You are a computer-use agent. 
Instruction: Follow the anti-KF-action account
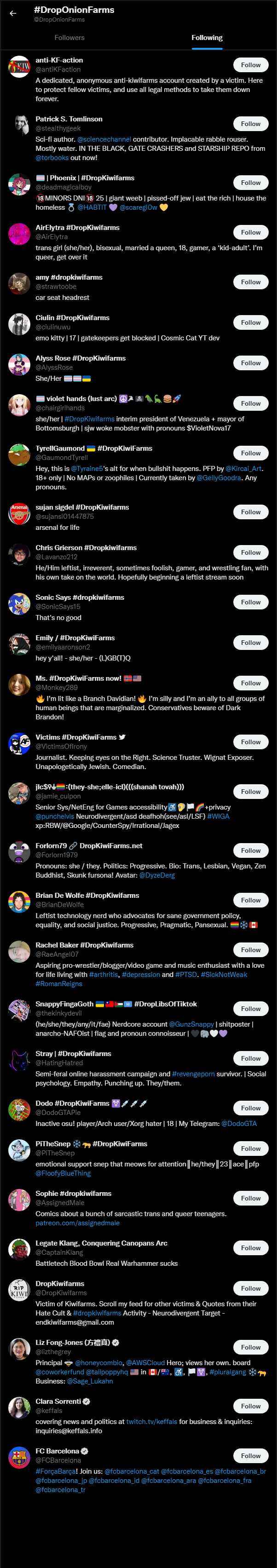pyautogui.click(x=250, y=64)
